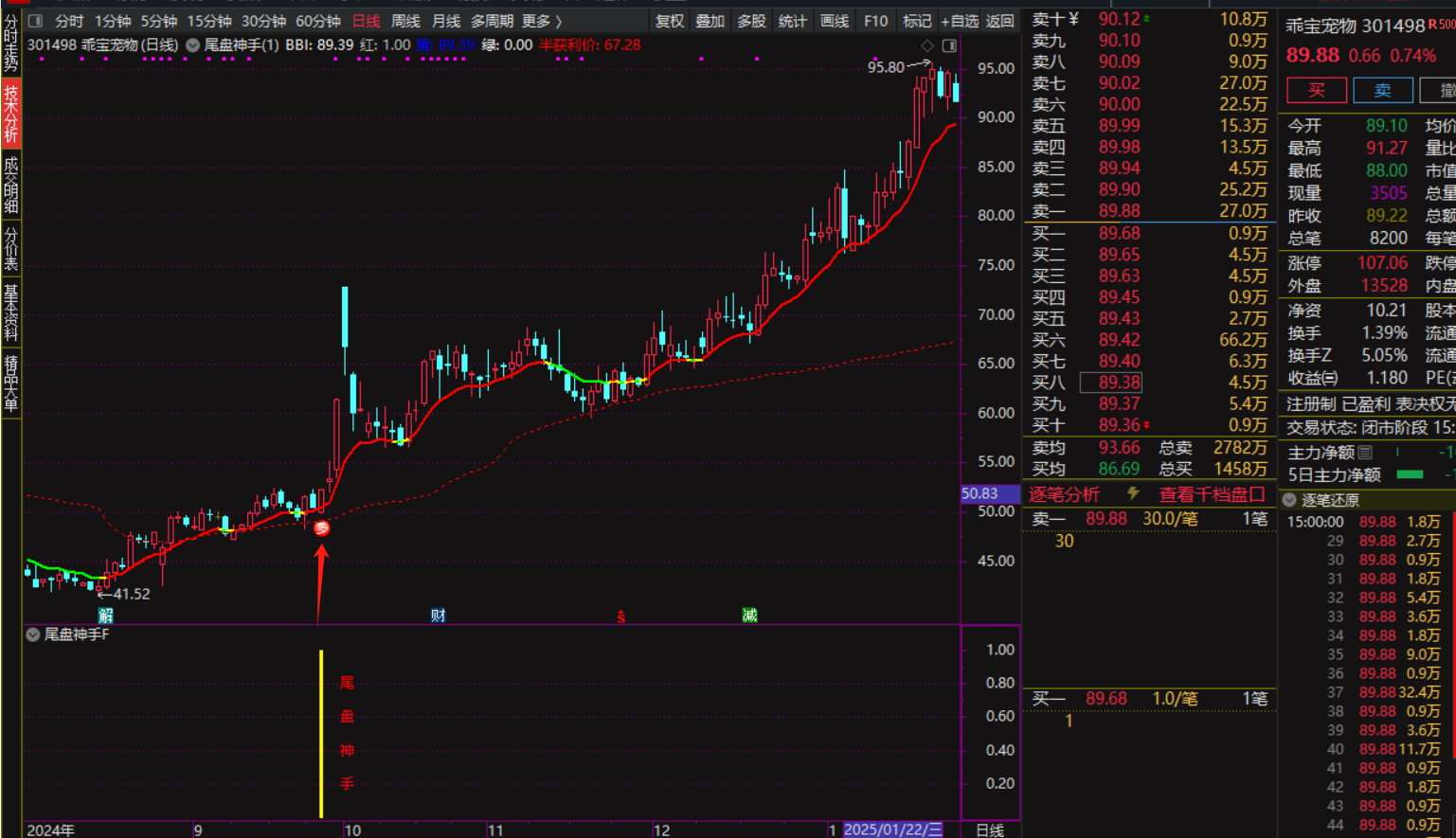Add stock via +自选 button
This screenshot has width=1456, height=838.
(960, 21)
